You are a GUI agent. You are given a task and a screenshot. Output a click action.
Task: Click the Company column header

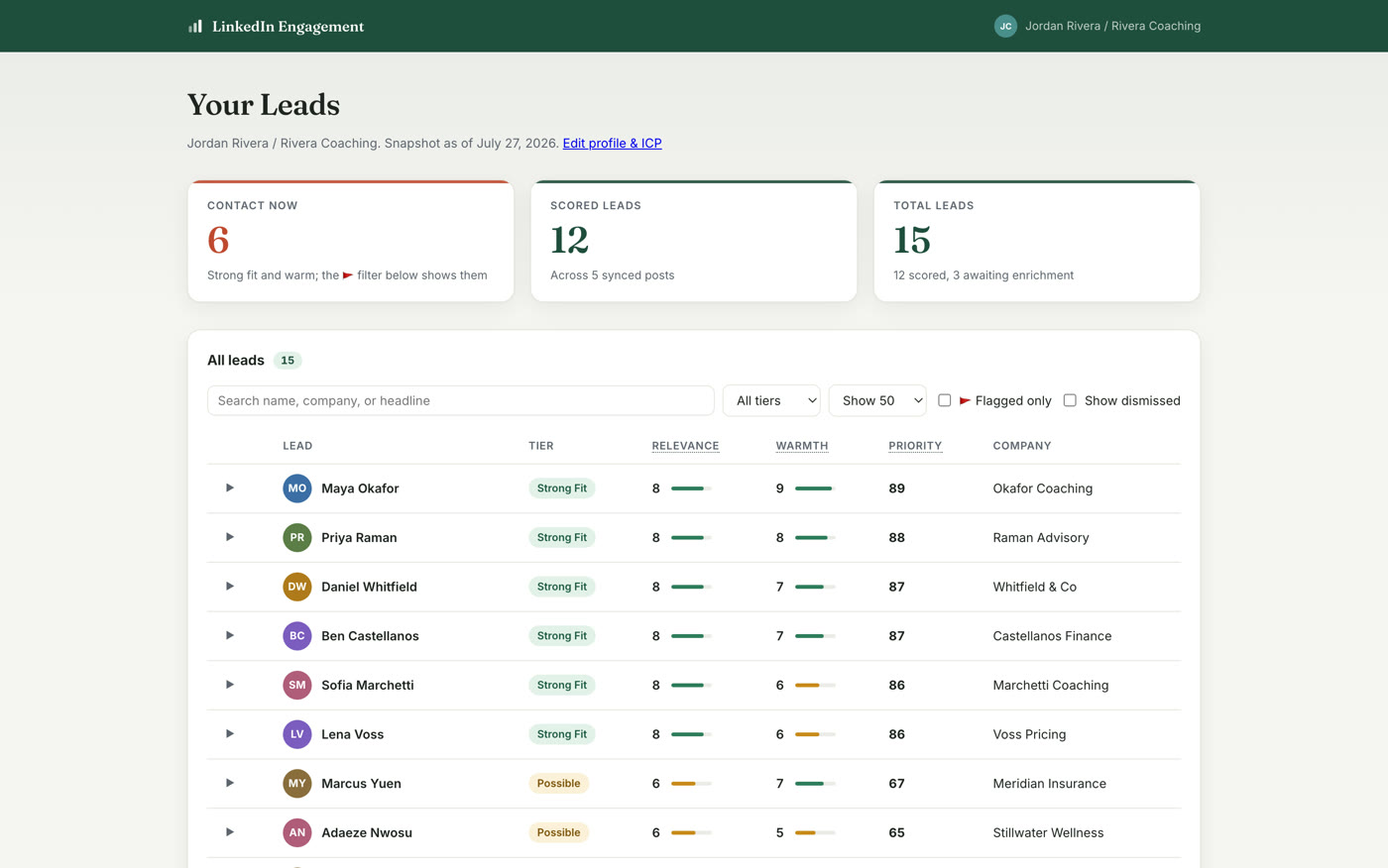[1022, 446]
